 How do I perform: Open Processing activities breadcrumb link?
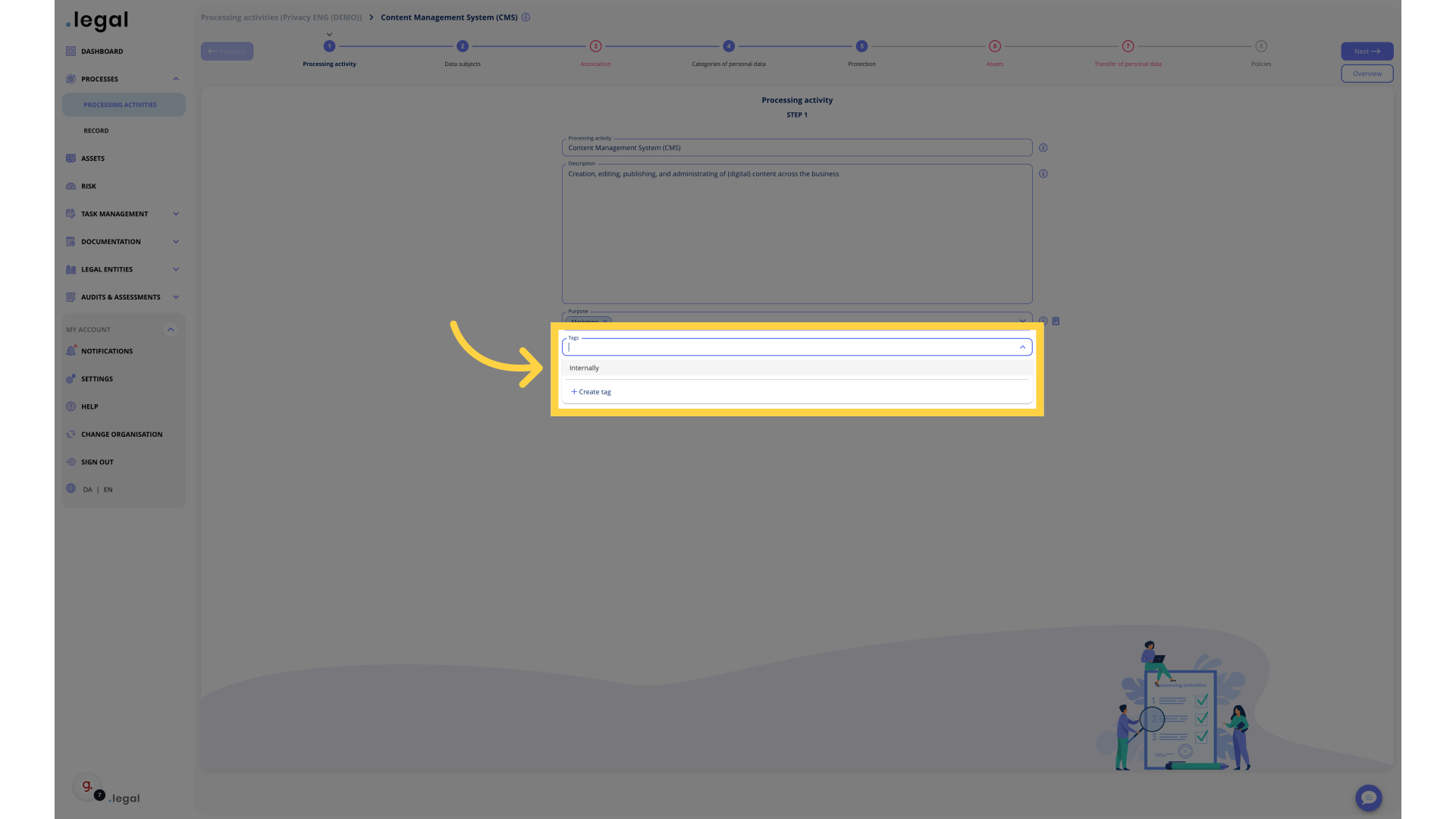[x=281, y=17]
